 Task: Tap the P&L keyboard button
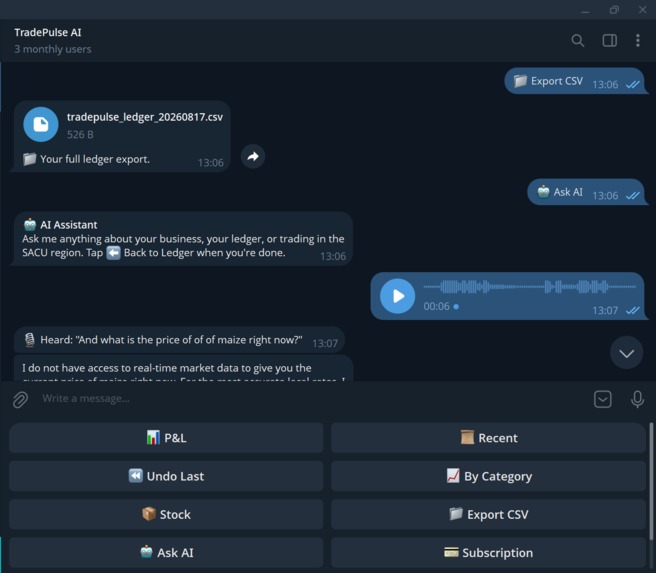(x=166, y=438)
